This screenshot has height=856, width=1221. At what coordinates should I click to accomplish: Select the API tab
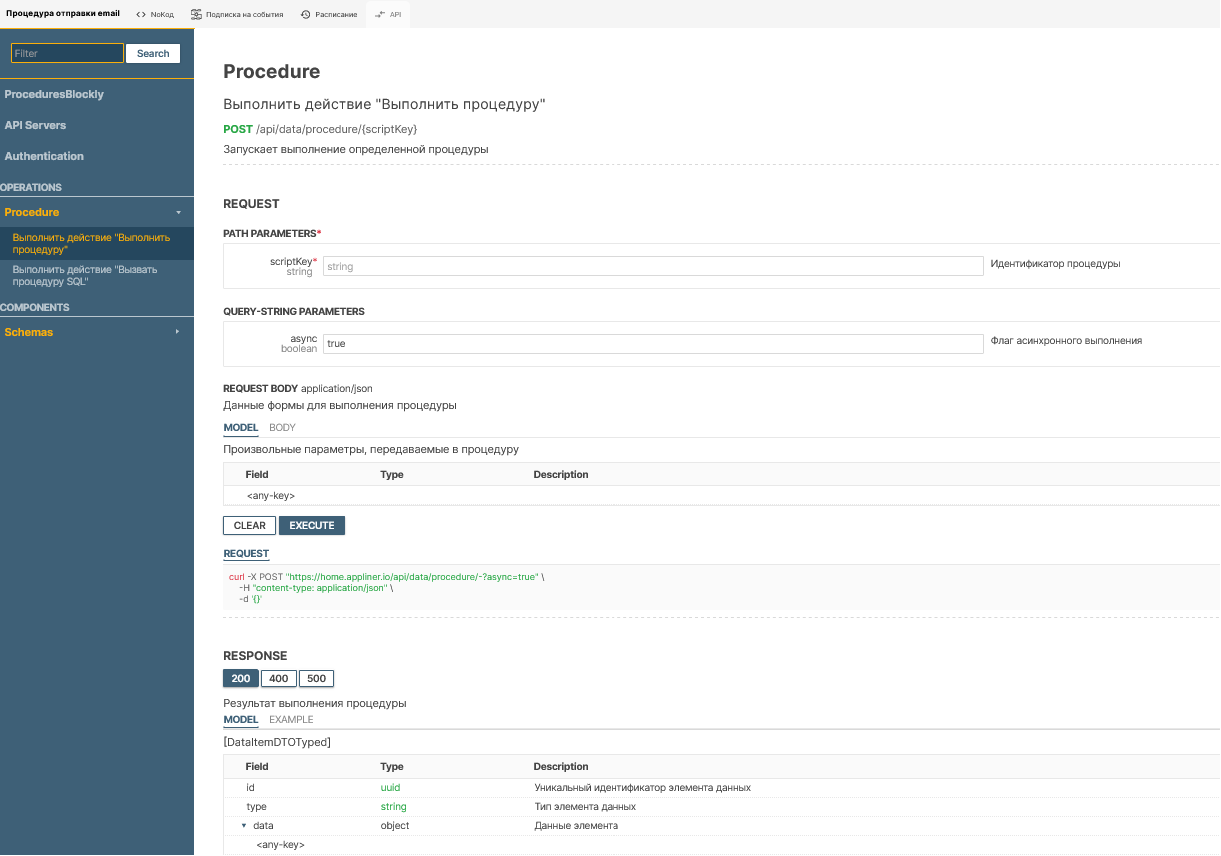click(388, 14)
